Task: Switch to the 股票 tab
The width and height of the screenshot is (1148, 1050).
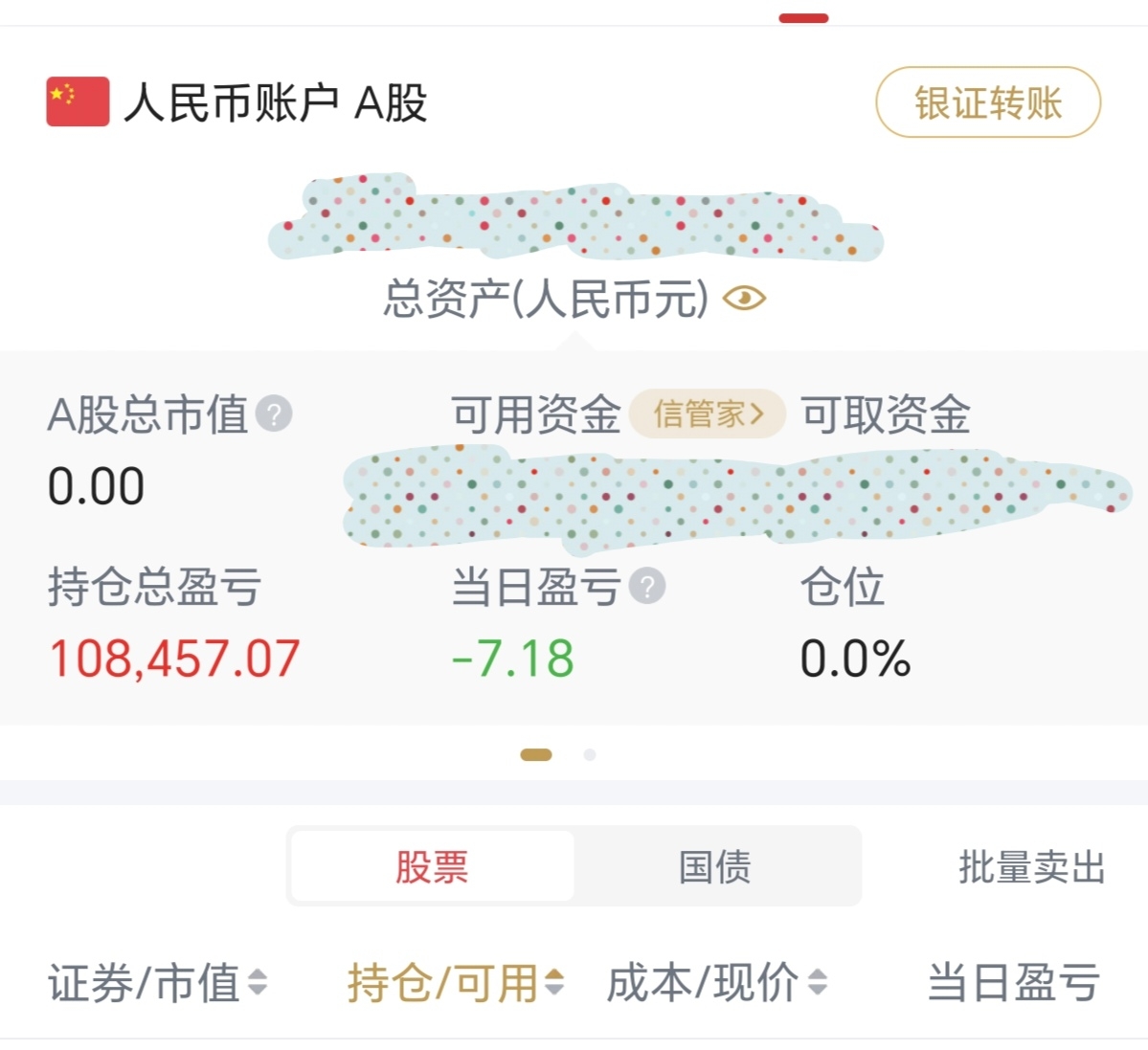Action: click(x=432, y=866)
